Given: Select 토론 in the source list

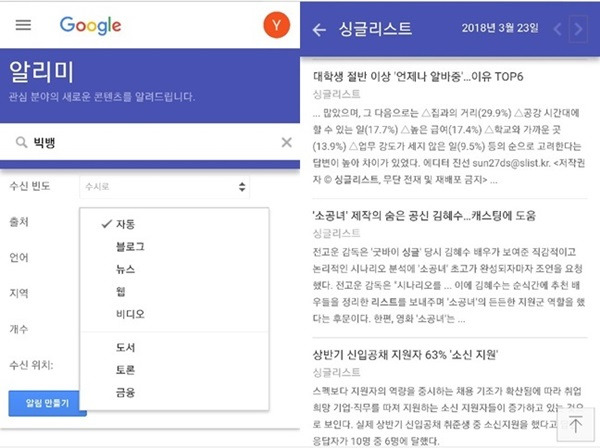Looking at the screenshot, I should [126, 370].
